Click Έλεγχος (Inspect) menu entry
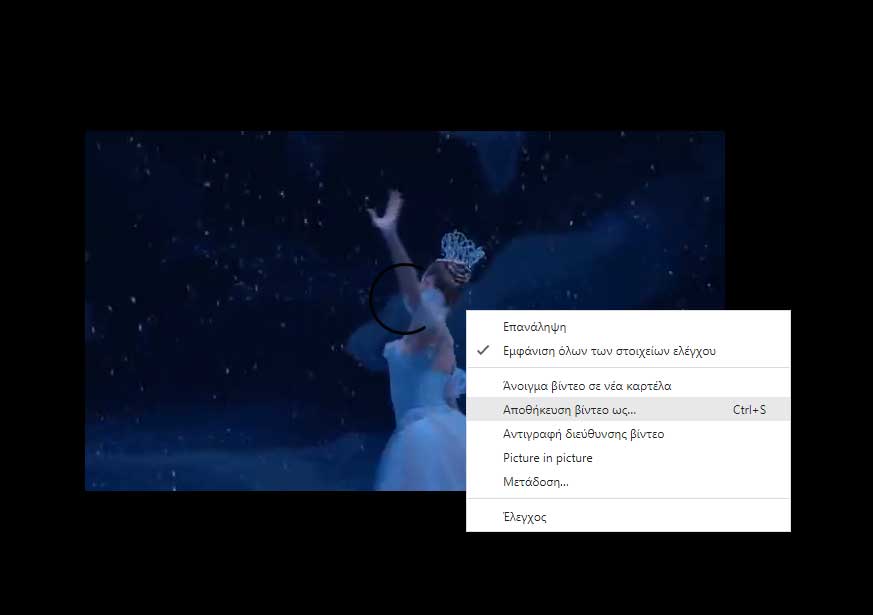Screen dimensions: 873x615 [628, 517]
